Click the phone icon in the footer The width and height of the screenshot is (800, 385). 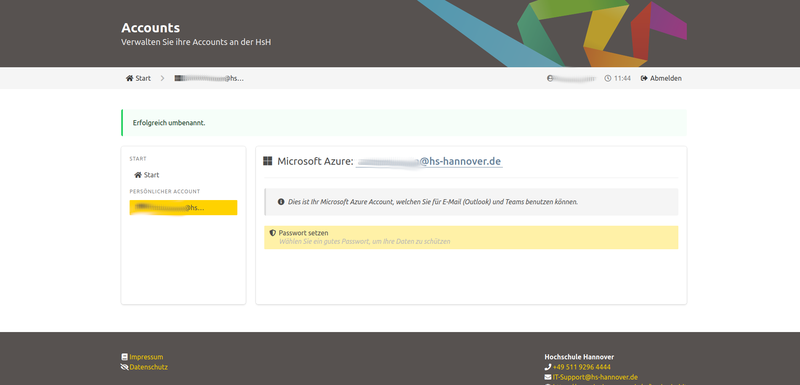click(x=548, y=367)
